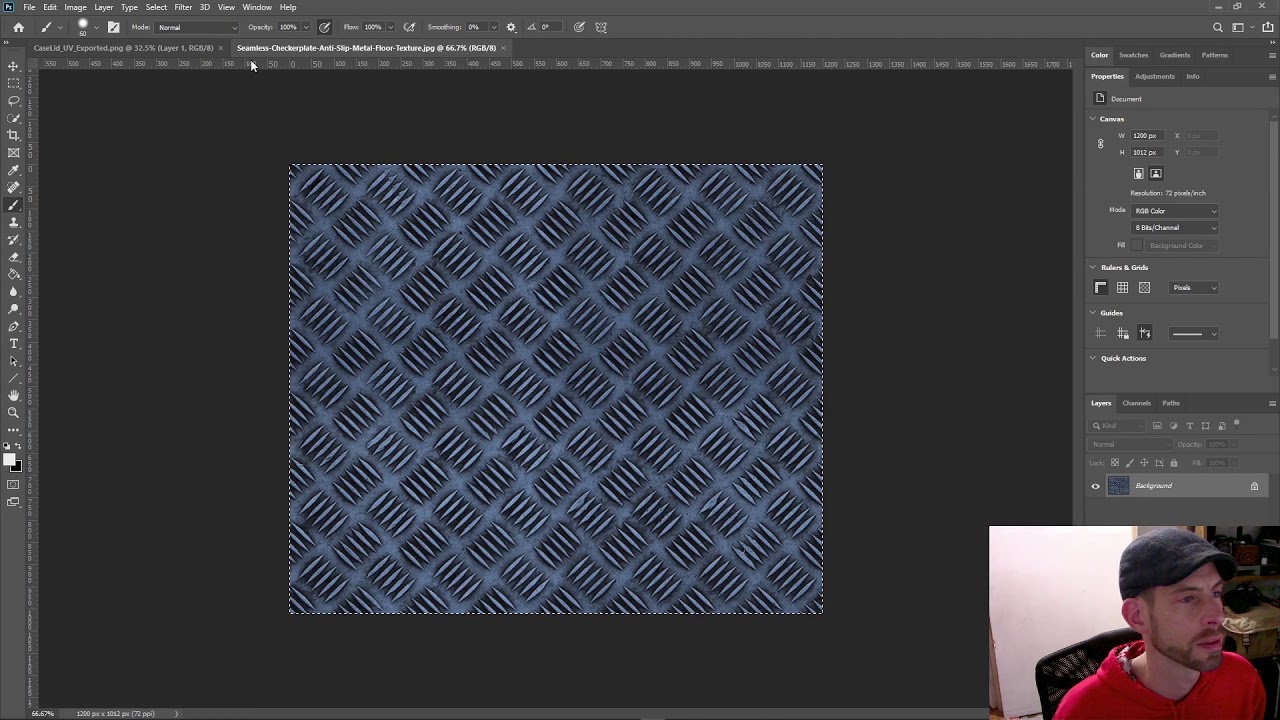Select the Dodge tool

point(13,309)
